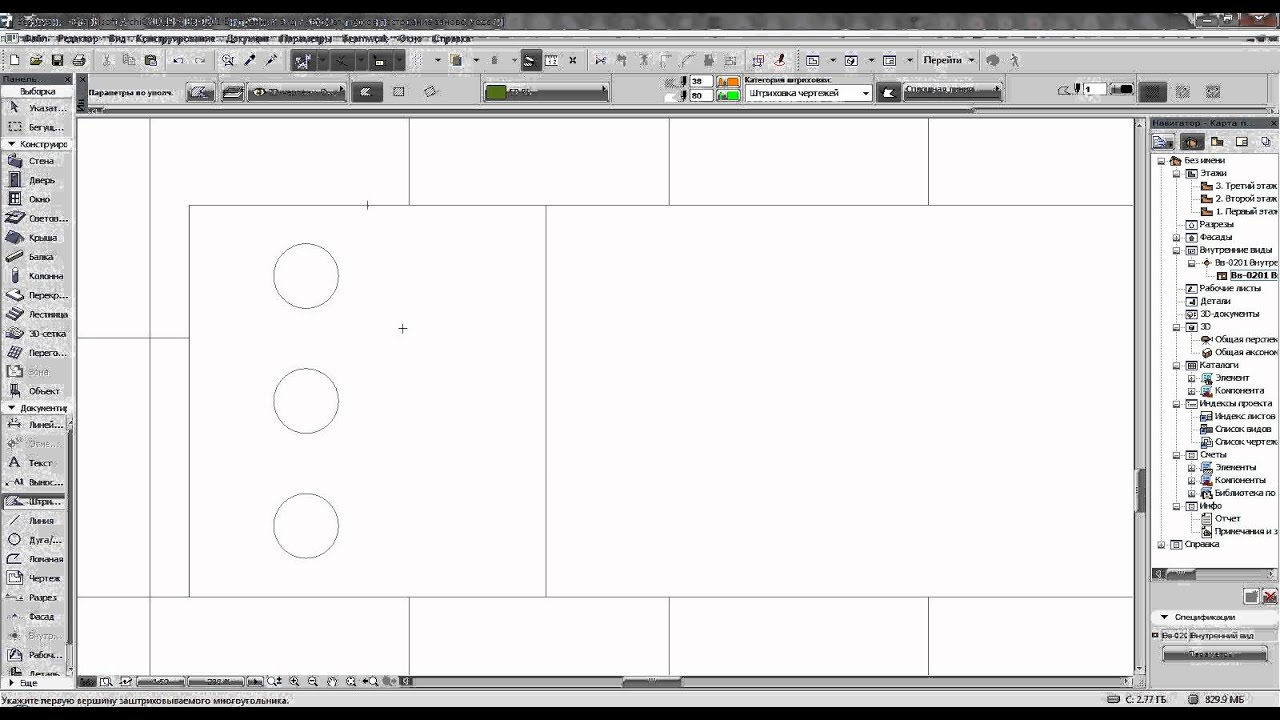Toggle the polygon fill geometry method
Image resolution: width=1280 pixels, height=720 pixels.
pos(366,92)
